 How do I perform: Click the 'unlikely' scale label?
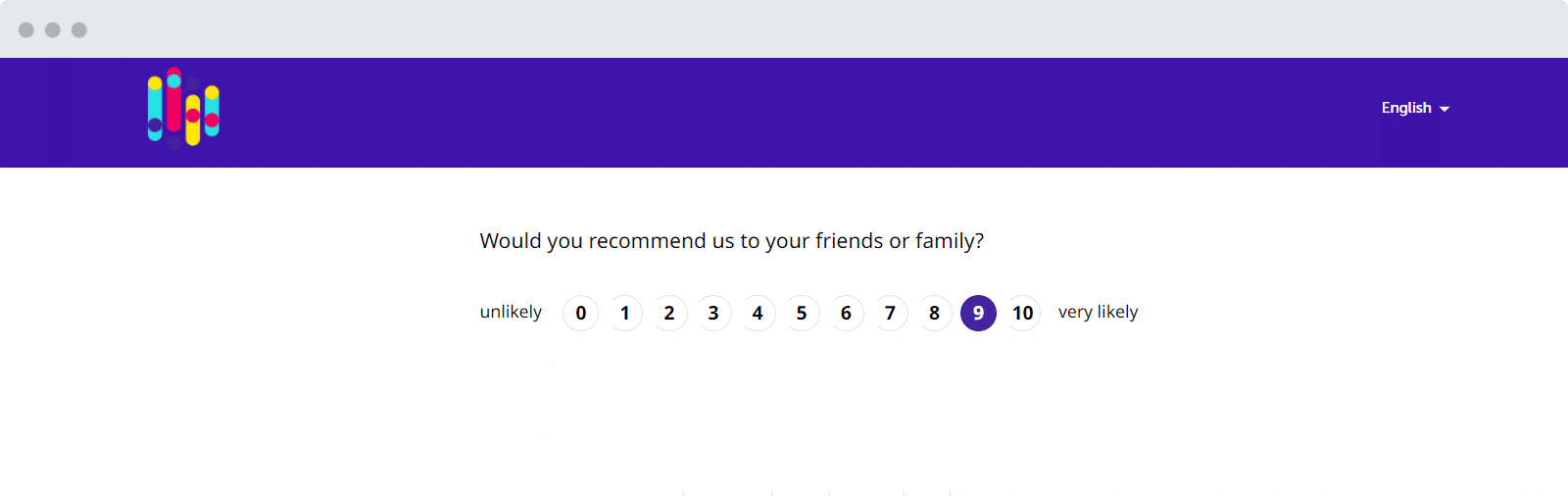511,312
